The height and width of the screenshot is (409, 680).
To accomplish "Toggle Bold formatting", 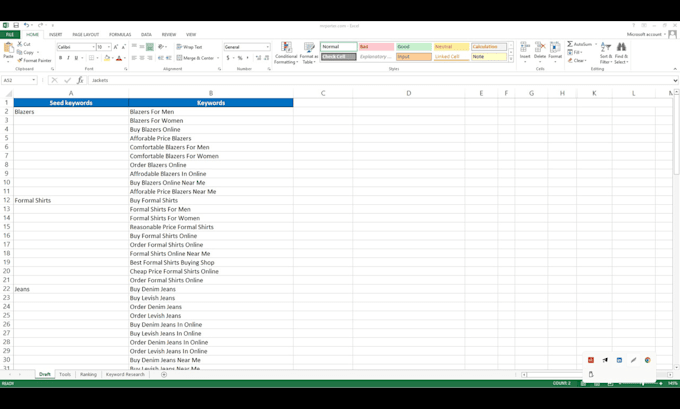I will [60, 58].
